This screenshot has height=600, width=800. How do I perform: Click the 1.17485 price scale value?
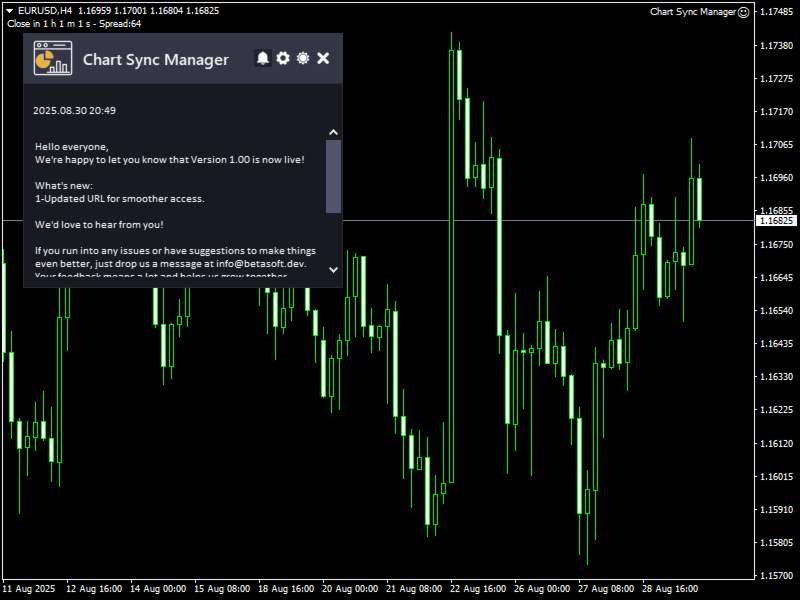tap(777, 12)
